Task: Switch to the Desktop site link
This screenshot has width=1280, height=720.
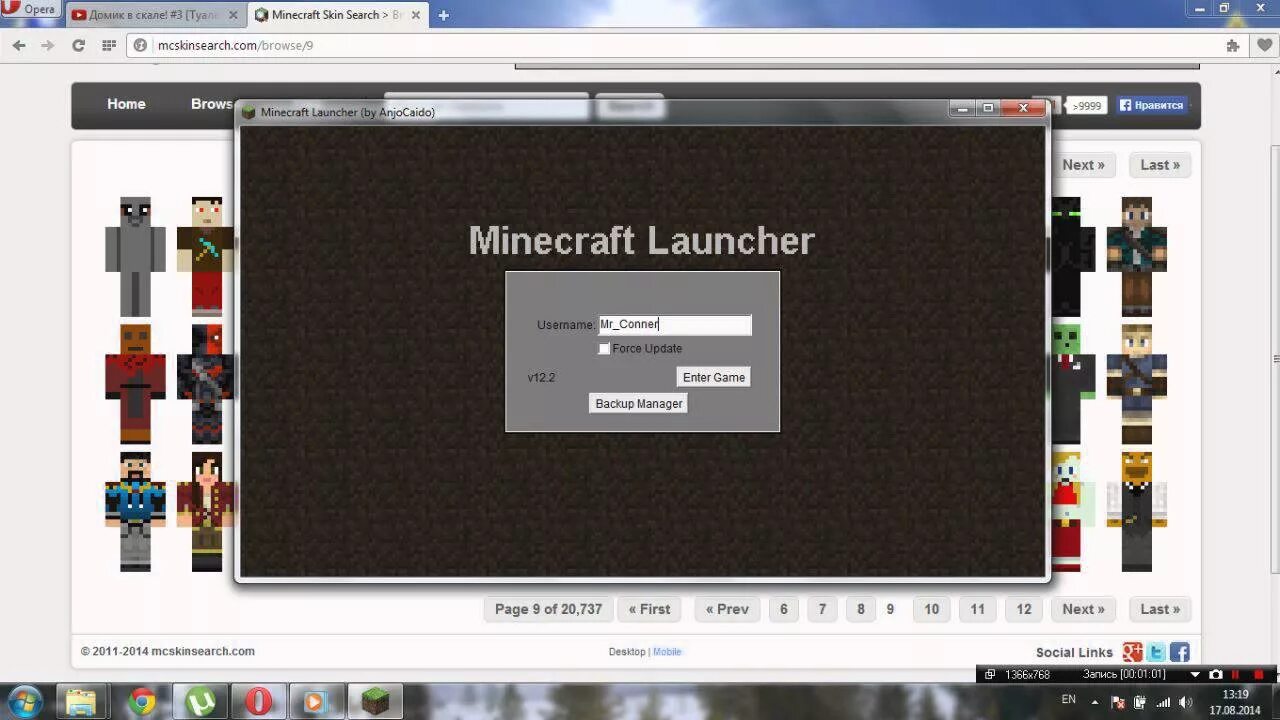Action: pyautogui.click(x=627, y=652)
